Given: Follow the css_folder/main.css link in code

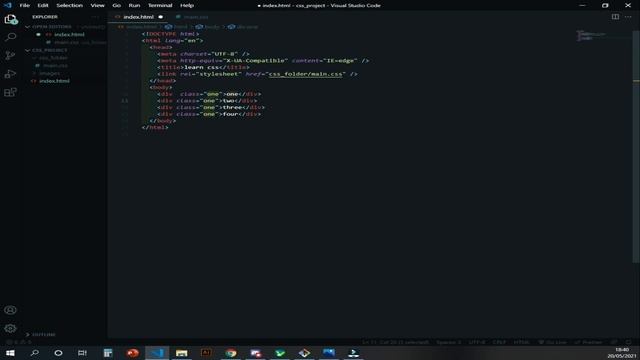Looking at the screenshot, I should tap(305, 74).
